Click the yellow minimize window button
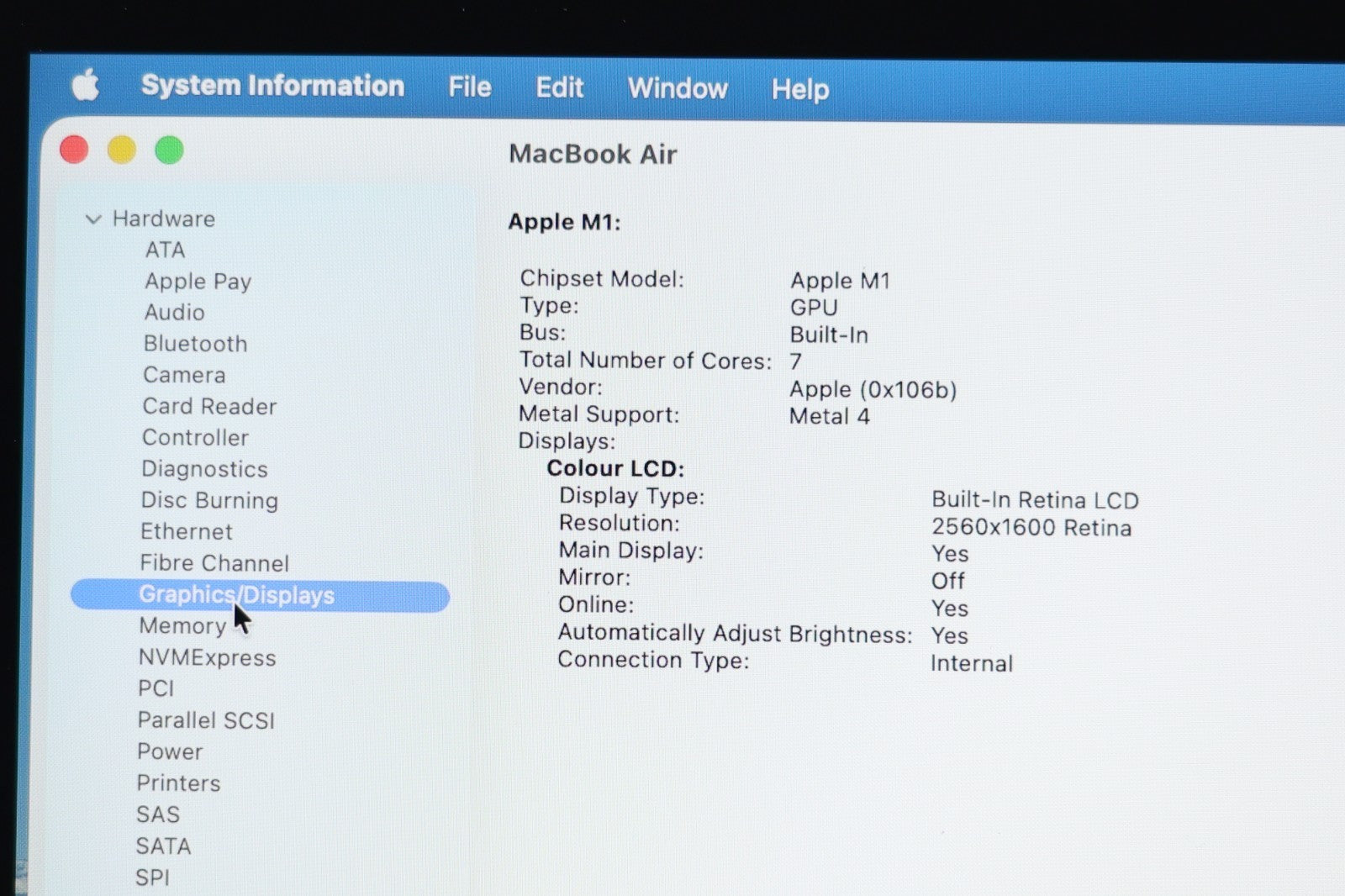This screenshot has height=896, width=1345. 121,150
